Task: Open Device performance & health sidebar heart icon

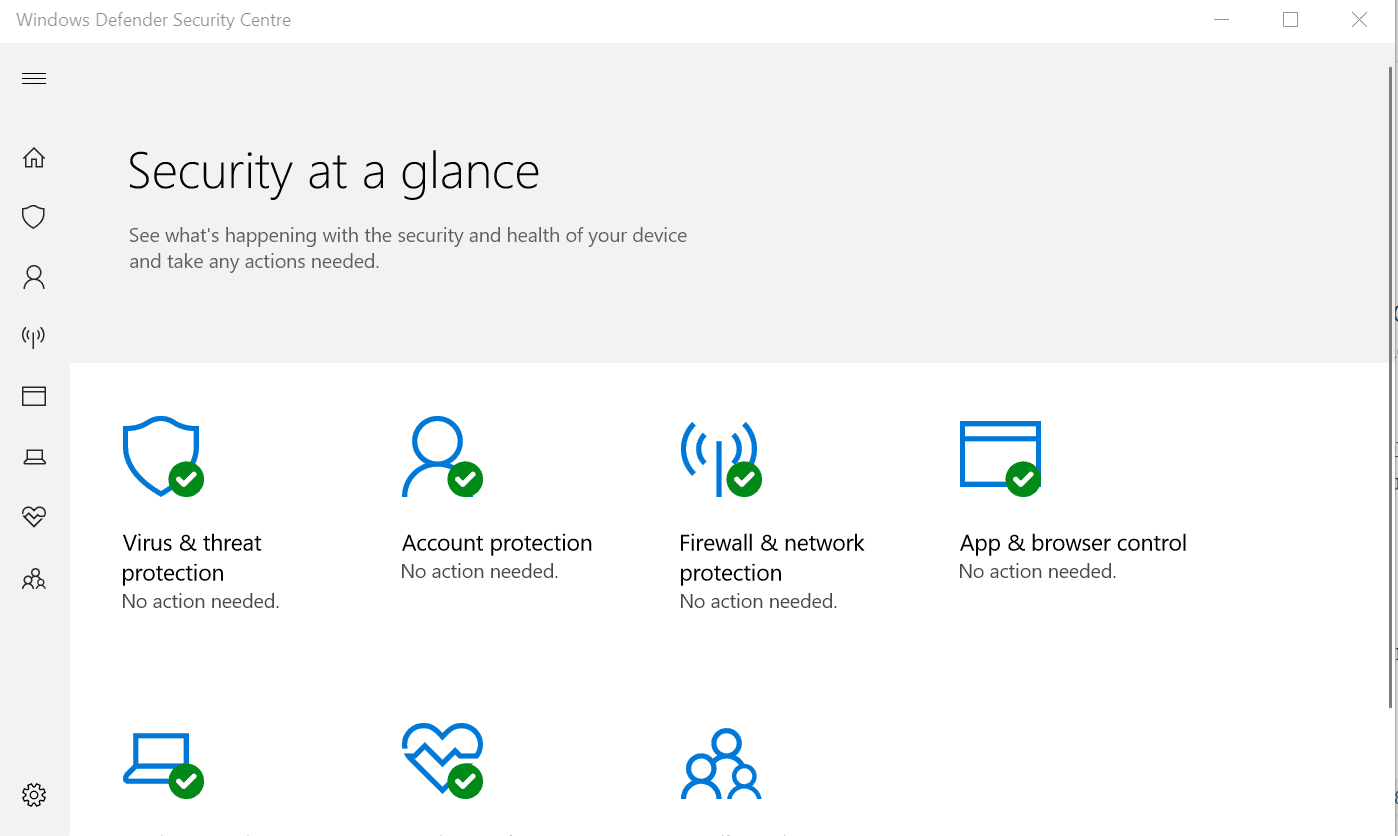Action: click(34, 517)
